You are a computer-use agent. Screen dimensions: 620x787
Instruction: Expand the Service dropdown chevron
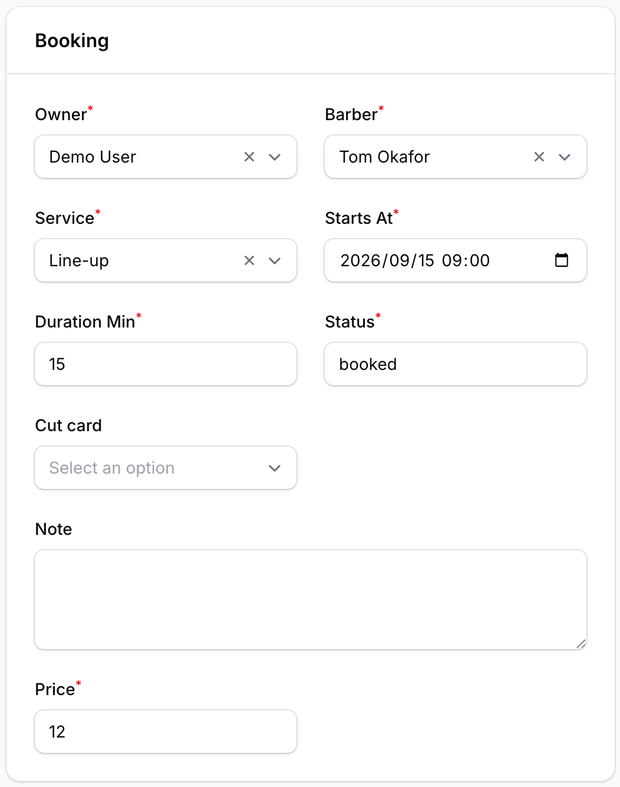274,260
